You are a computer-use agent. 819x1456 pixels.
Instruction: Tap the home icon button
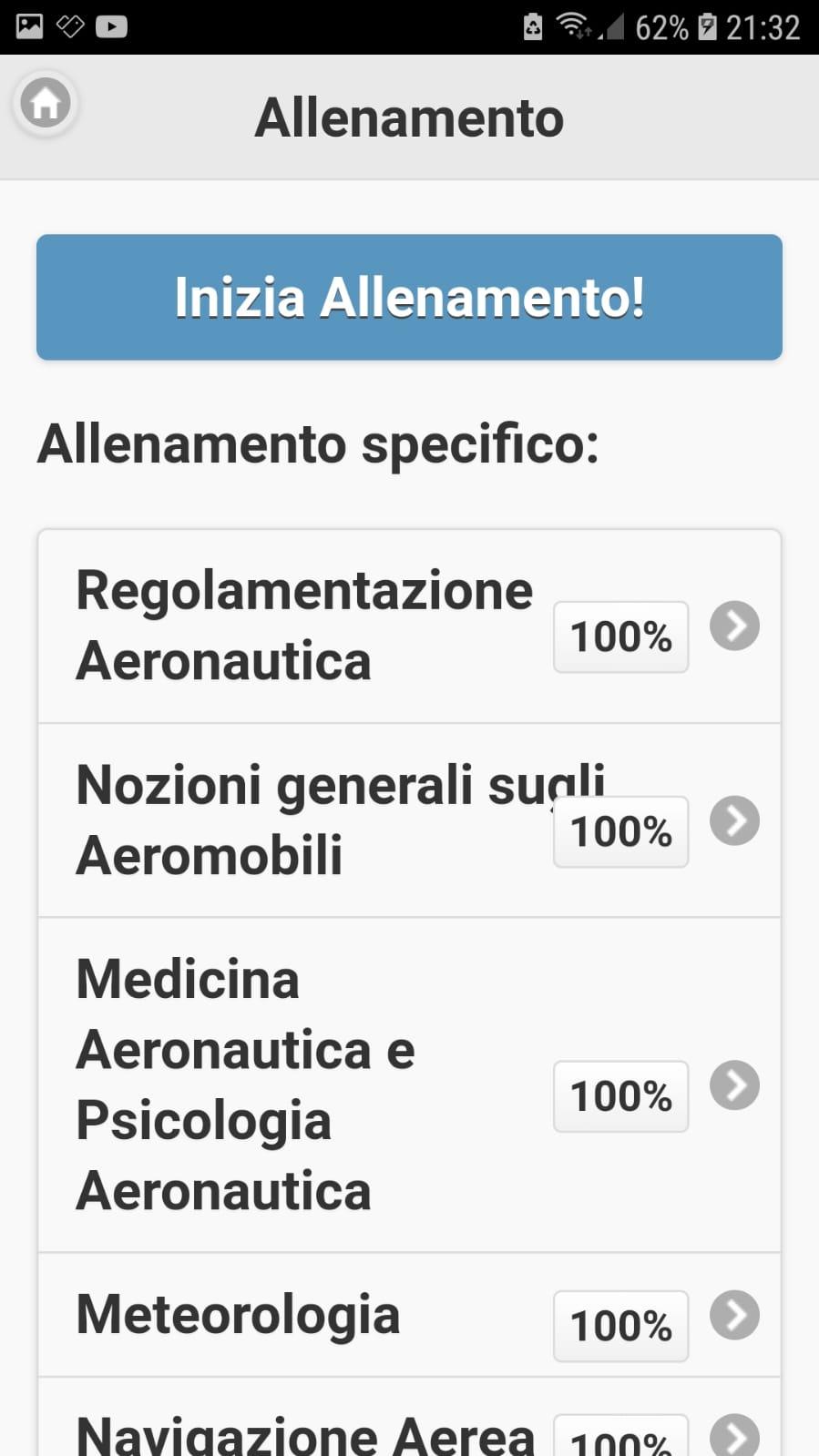point(46,103)
